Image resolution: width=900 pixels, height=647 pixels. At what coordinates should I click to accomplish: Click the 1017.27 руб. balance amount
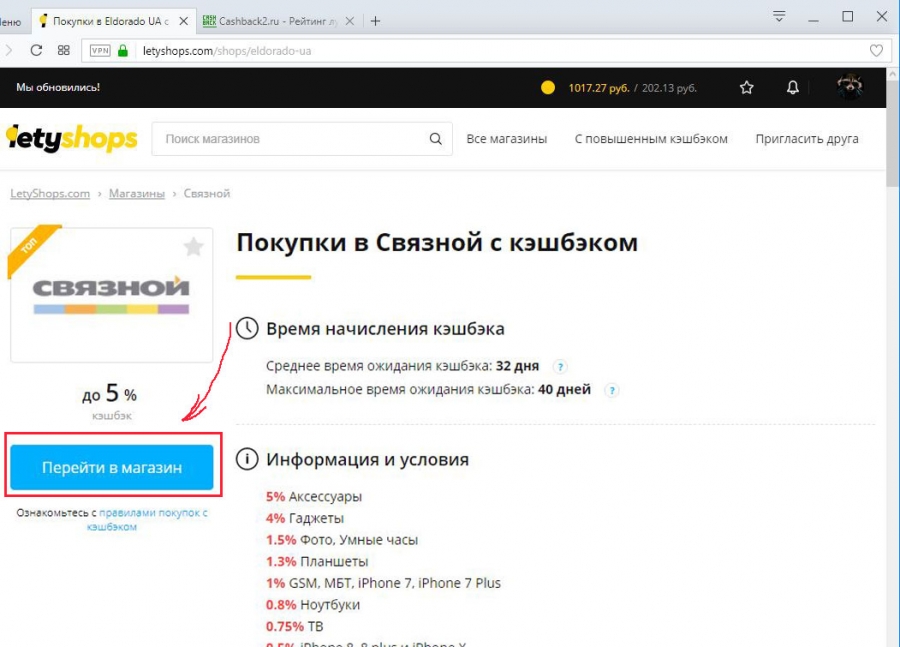tap(599, 88)
